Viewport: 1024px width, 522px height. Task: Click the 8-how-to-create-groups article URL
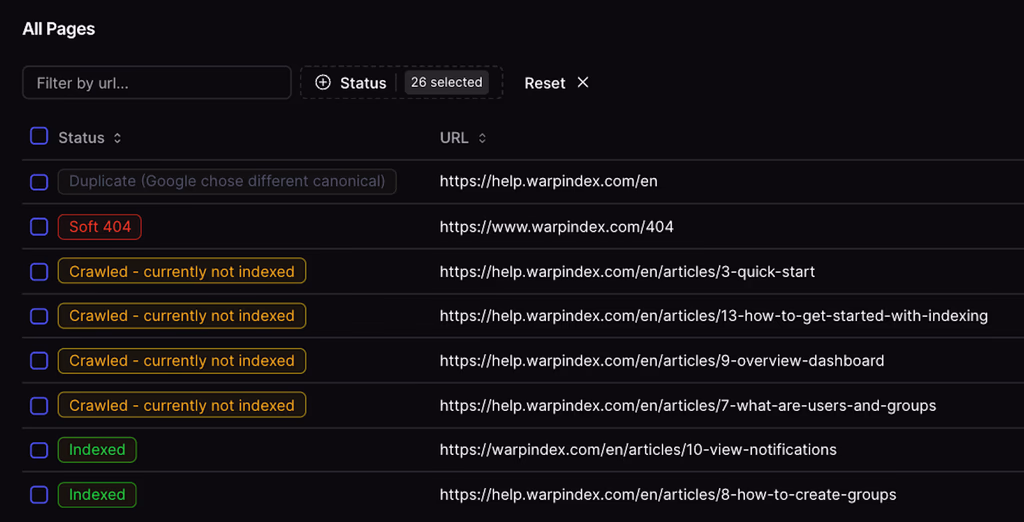click(667, 495)
